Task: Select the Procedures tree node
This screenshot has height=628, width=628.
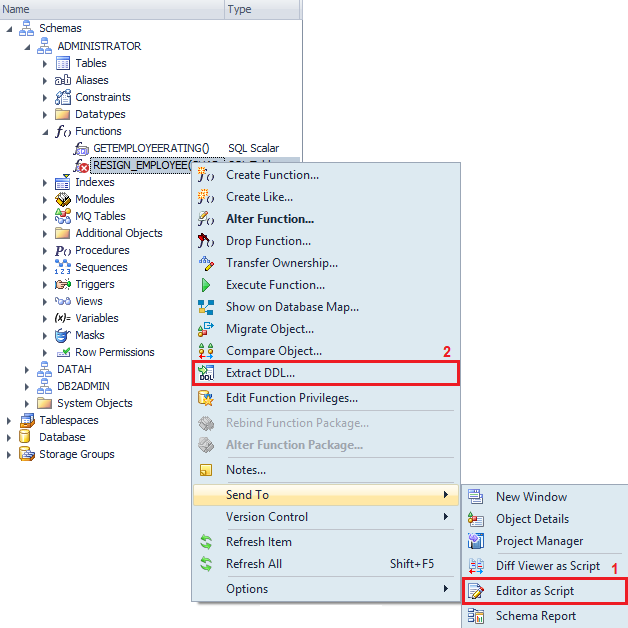Action: 102,250
